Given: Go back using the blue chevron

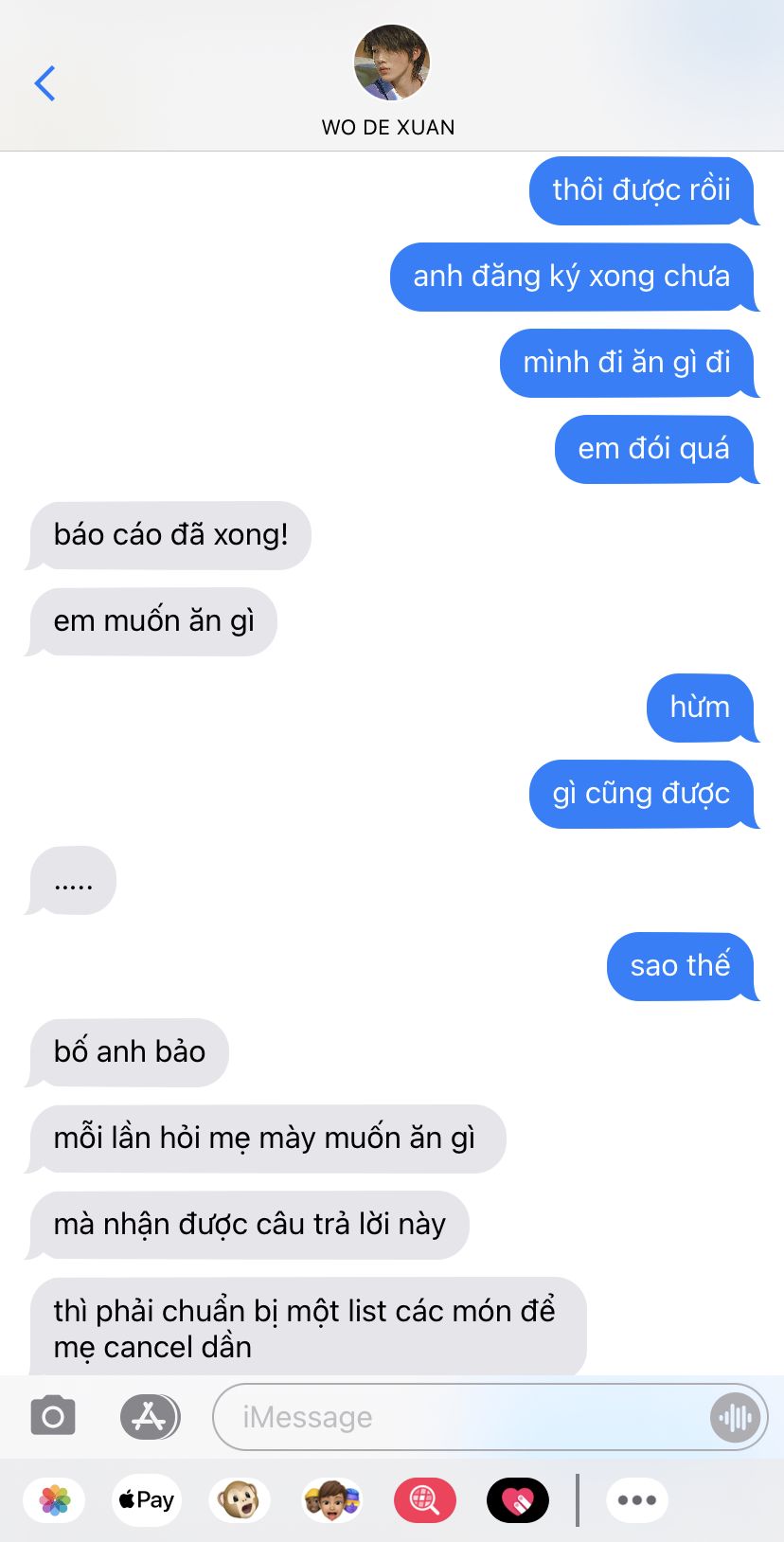Looking at the screenshot, I should pyautogui.click(x=45, y=83).
